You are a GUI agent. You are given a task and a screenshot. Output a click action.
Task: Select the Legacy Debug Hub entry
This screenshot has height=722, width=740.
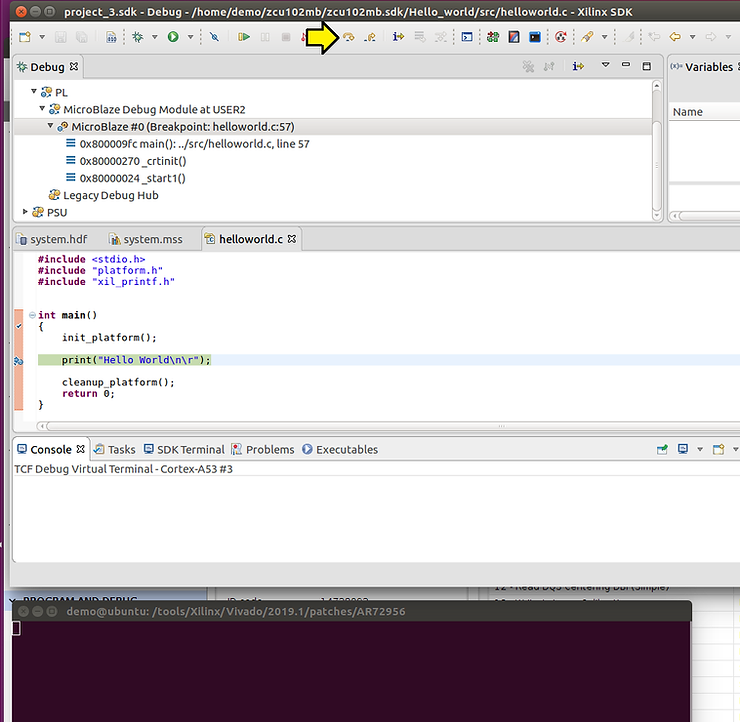click(110, 195)
